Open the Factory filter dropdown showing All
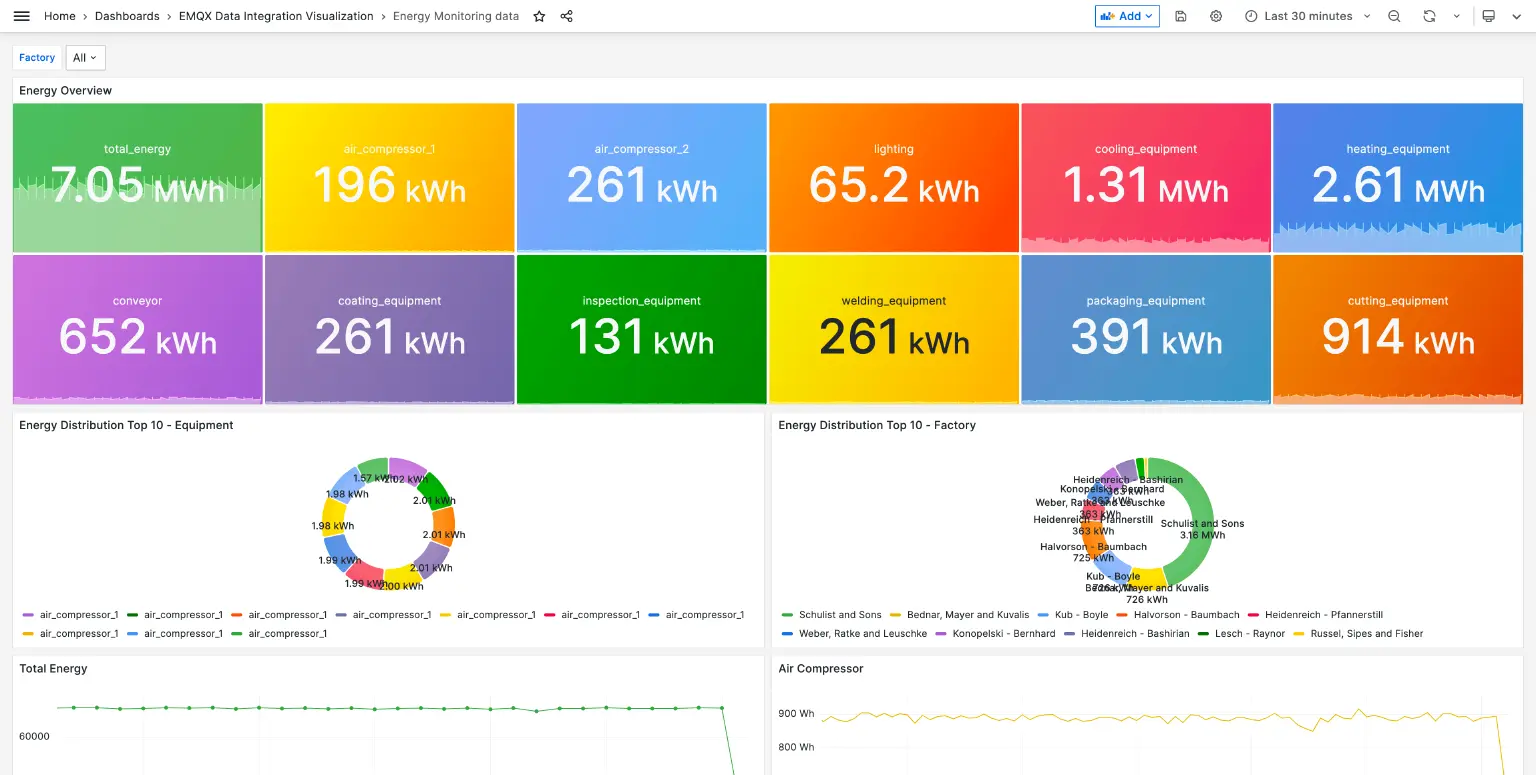The width and height of the screenshot is (1536, 775). [x=85, y=57]
